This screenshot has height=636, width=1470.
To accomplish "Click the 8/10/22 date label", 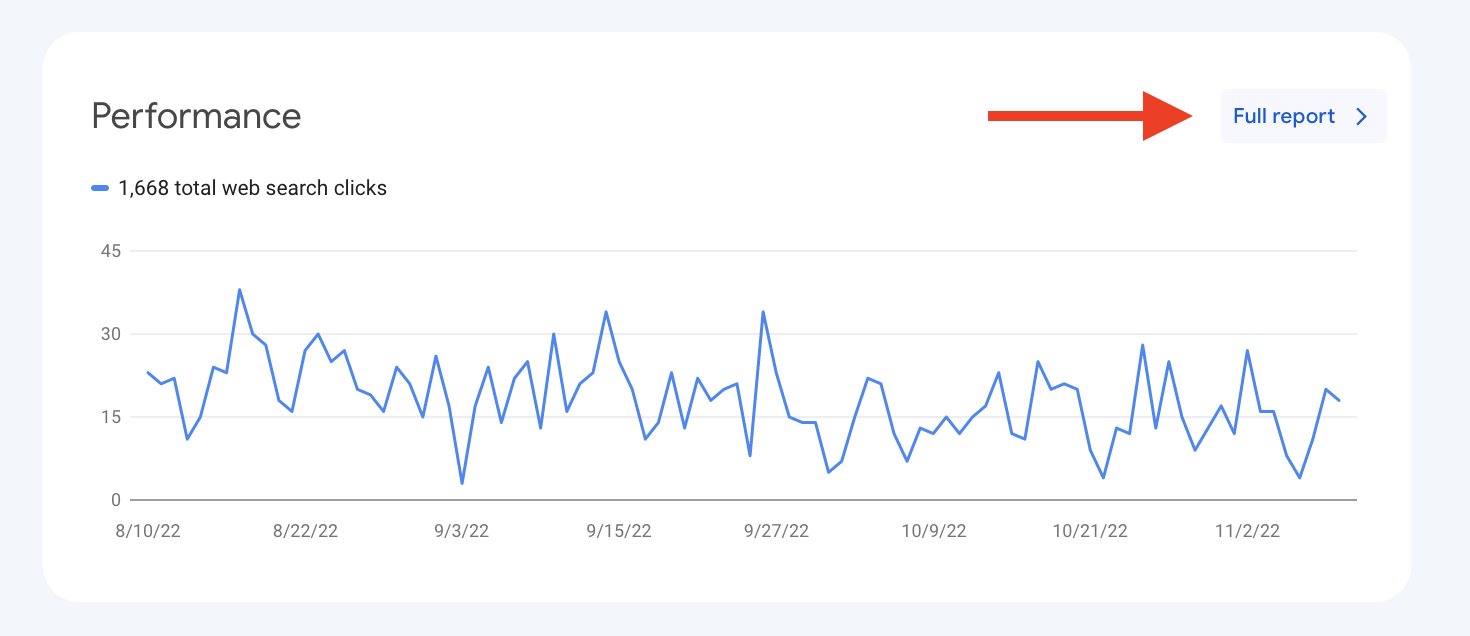I will [x=148, y=531].
